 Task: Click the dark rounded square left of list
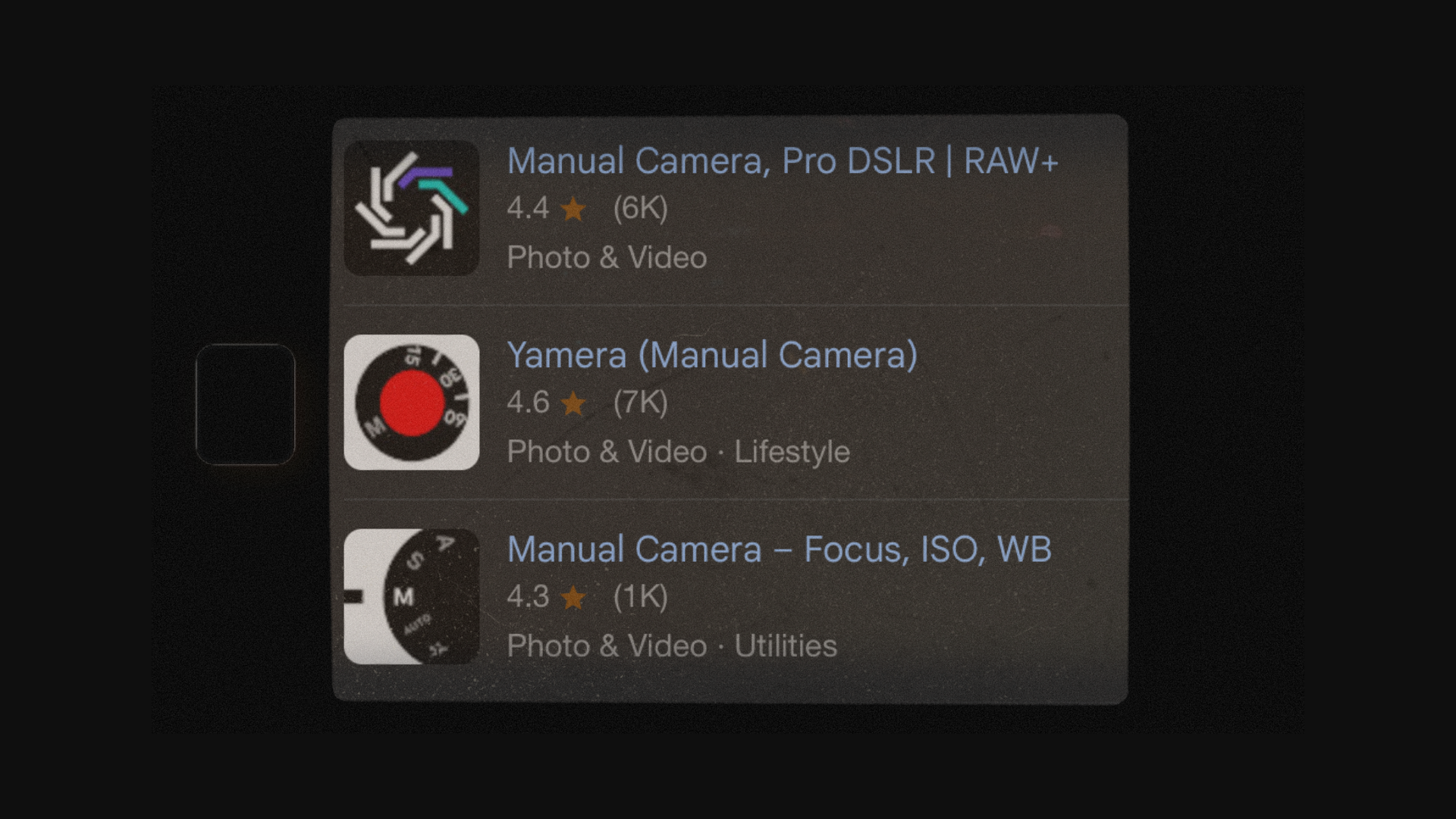pos(245,404)
